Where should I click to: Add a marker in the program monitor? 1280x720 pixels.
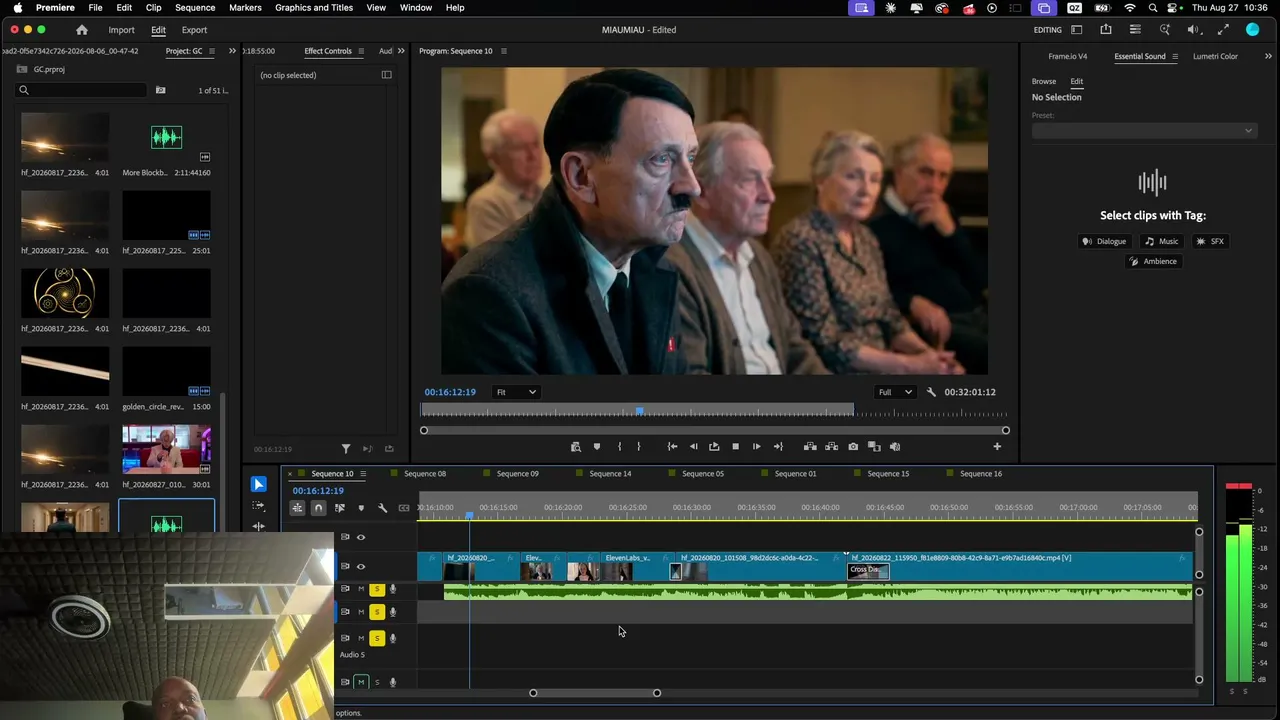(597, 447)
